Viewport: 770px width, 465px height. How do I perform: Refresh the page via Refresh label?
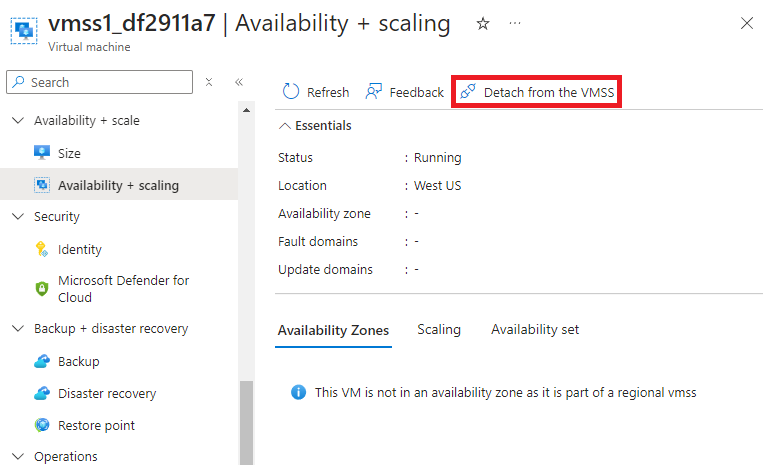(328, 92)
